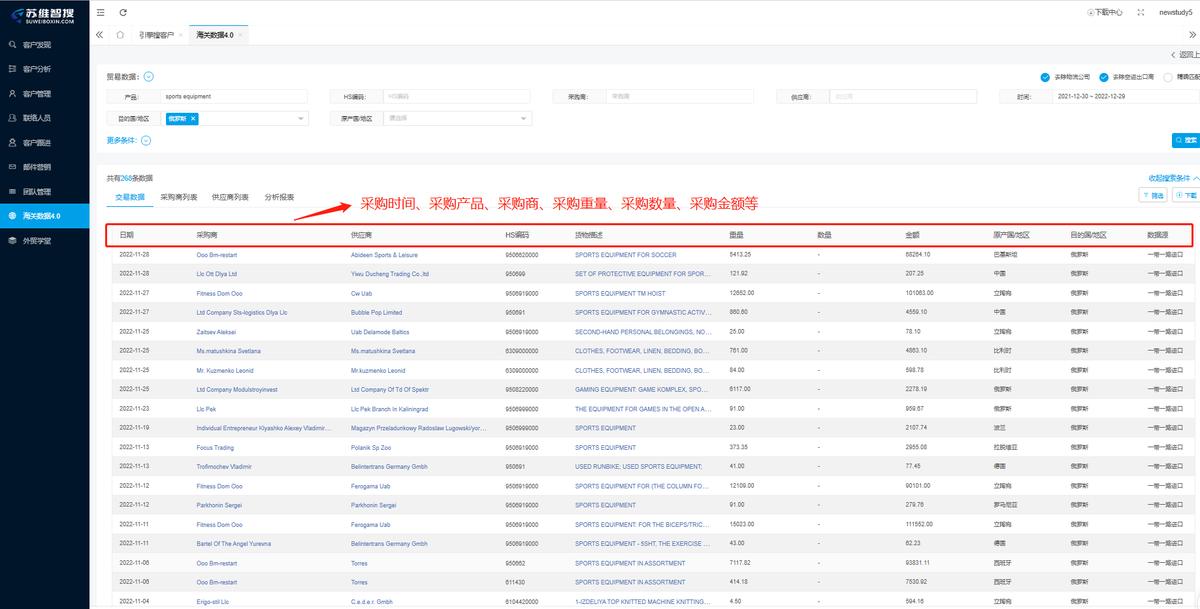Image resolution: width=1200 pixels, height=609 pixels.
Task: Switch to the 采购商列表 tab
Action: (x=178, y=197)
